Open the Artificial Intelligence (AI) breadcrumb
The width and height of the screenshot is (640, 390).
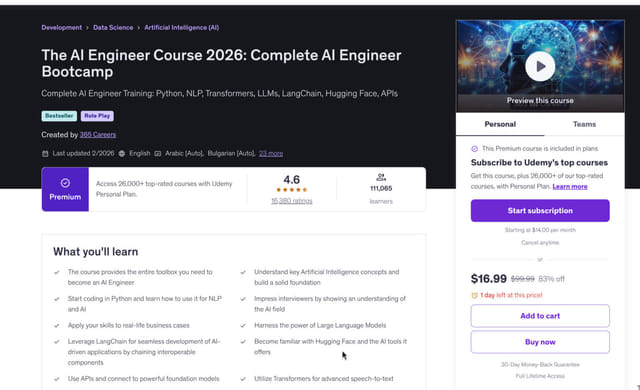click(x=182, y=28)
